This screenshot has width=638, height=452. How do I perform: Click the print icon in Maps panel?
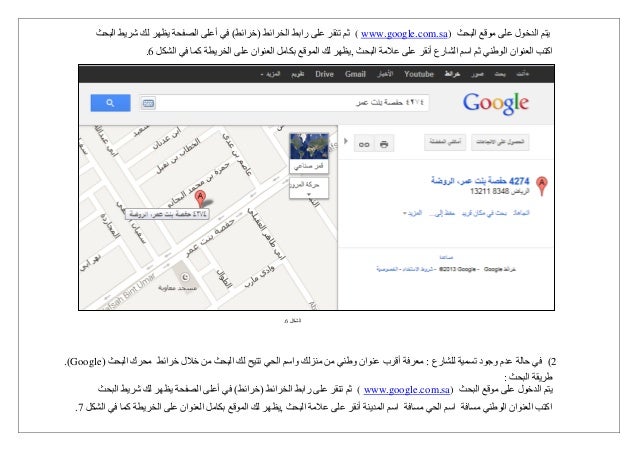[x=384, y=144]
